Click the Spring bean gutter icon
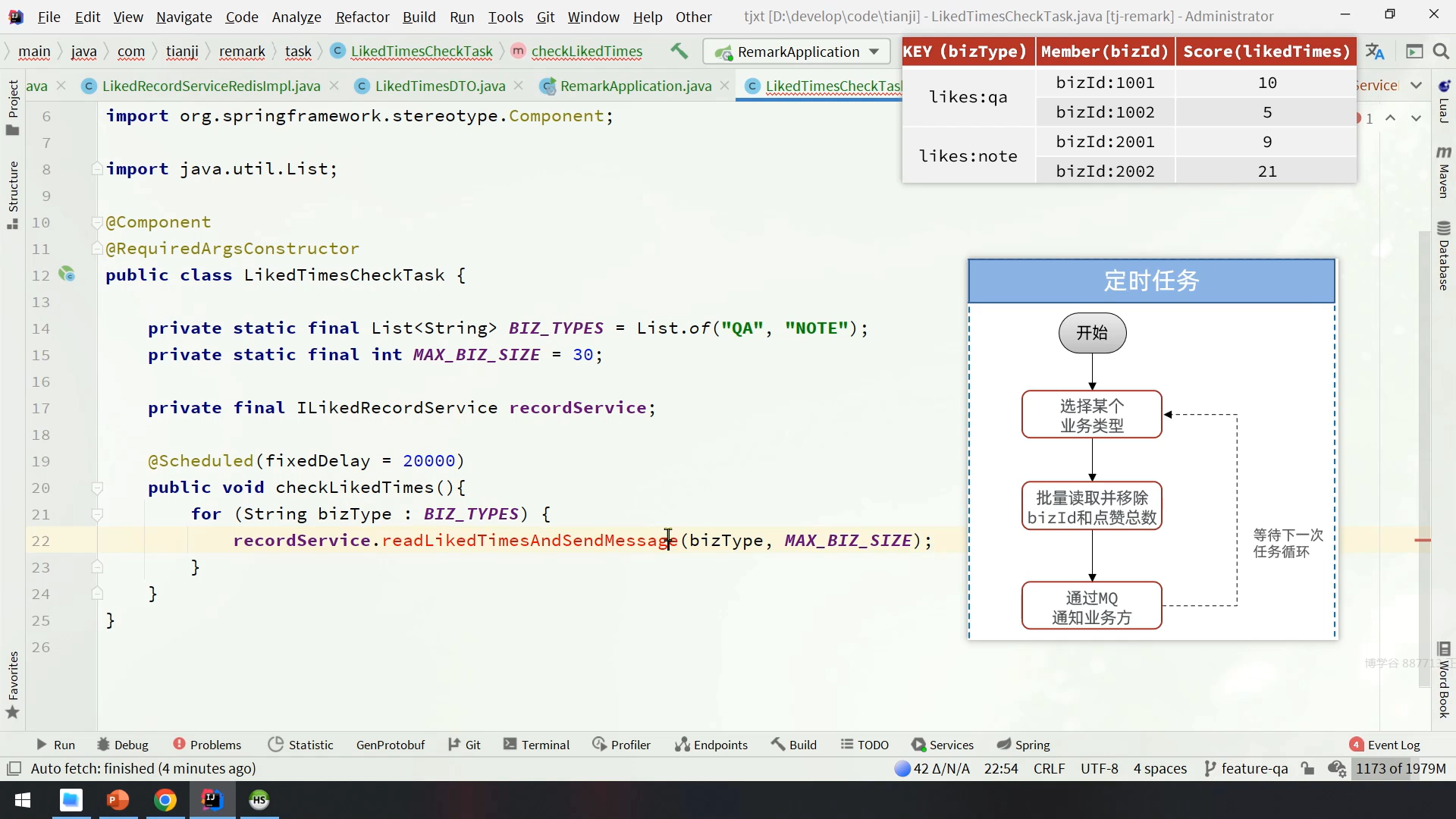The image size is (1456, 819). [67, 275]
